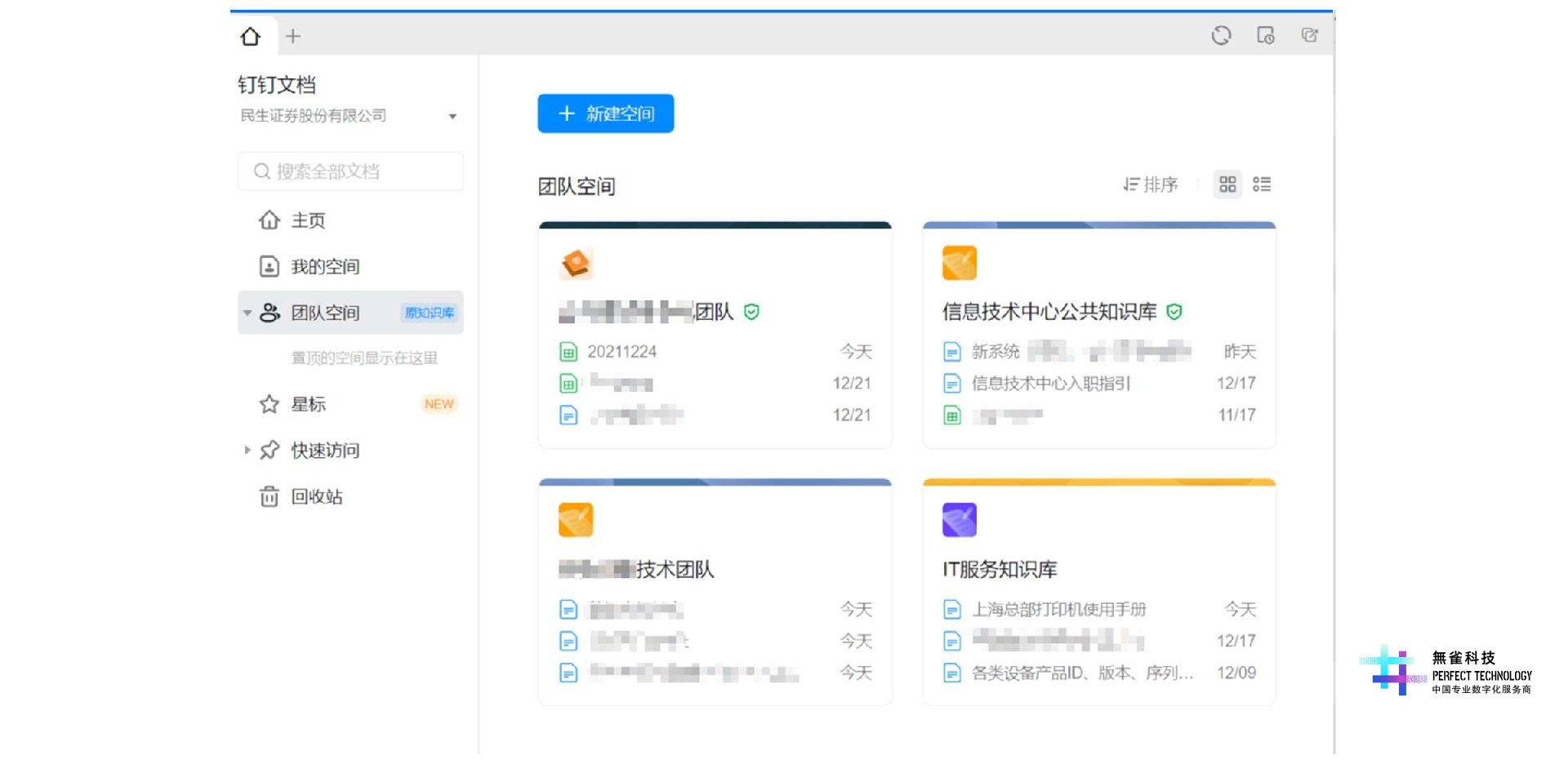Screen dimensions: 1568x764
Task: Open 信息技术中心入职指引 document
Action: [x=1051, y=384]
